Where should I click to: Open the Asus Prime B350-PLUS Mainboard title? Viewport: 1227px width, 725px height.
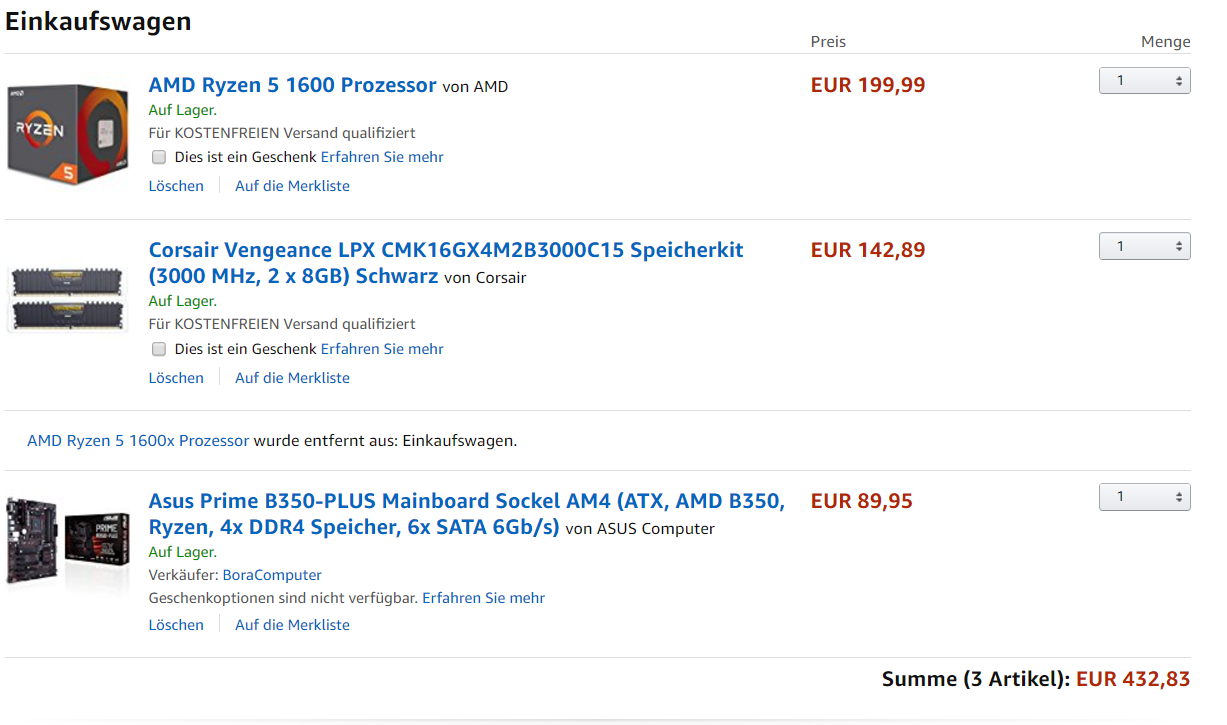click(x=466, y=501)
